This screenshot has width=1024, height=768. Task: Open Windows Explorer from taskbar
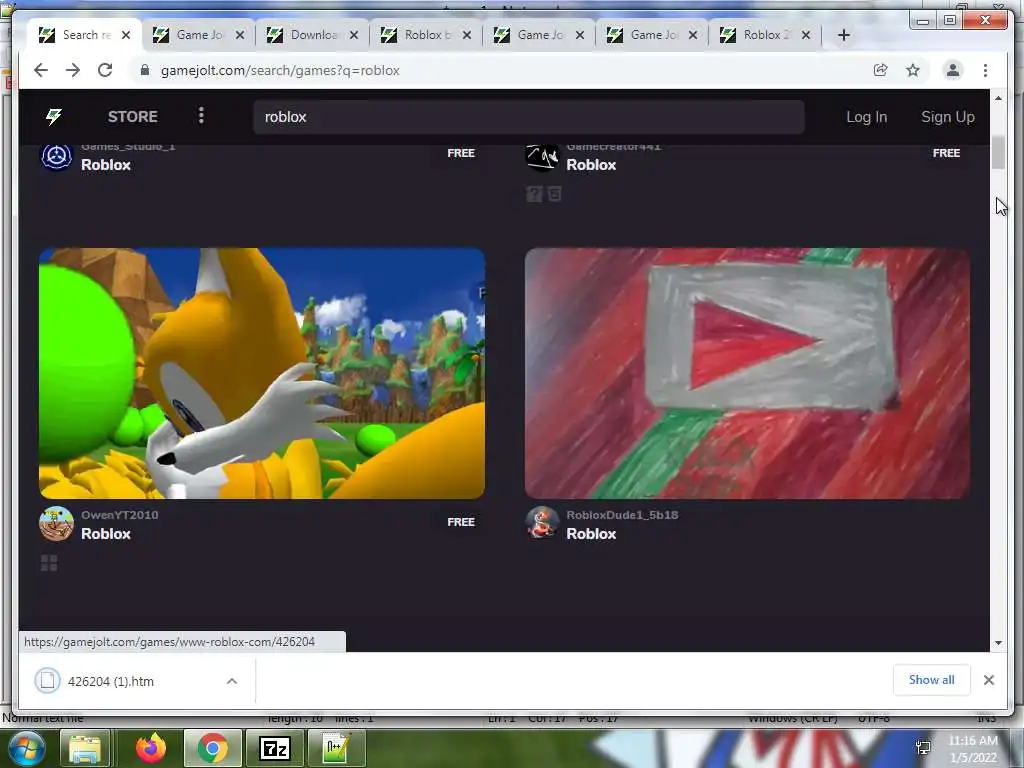tap(85, 749)
